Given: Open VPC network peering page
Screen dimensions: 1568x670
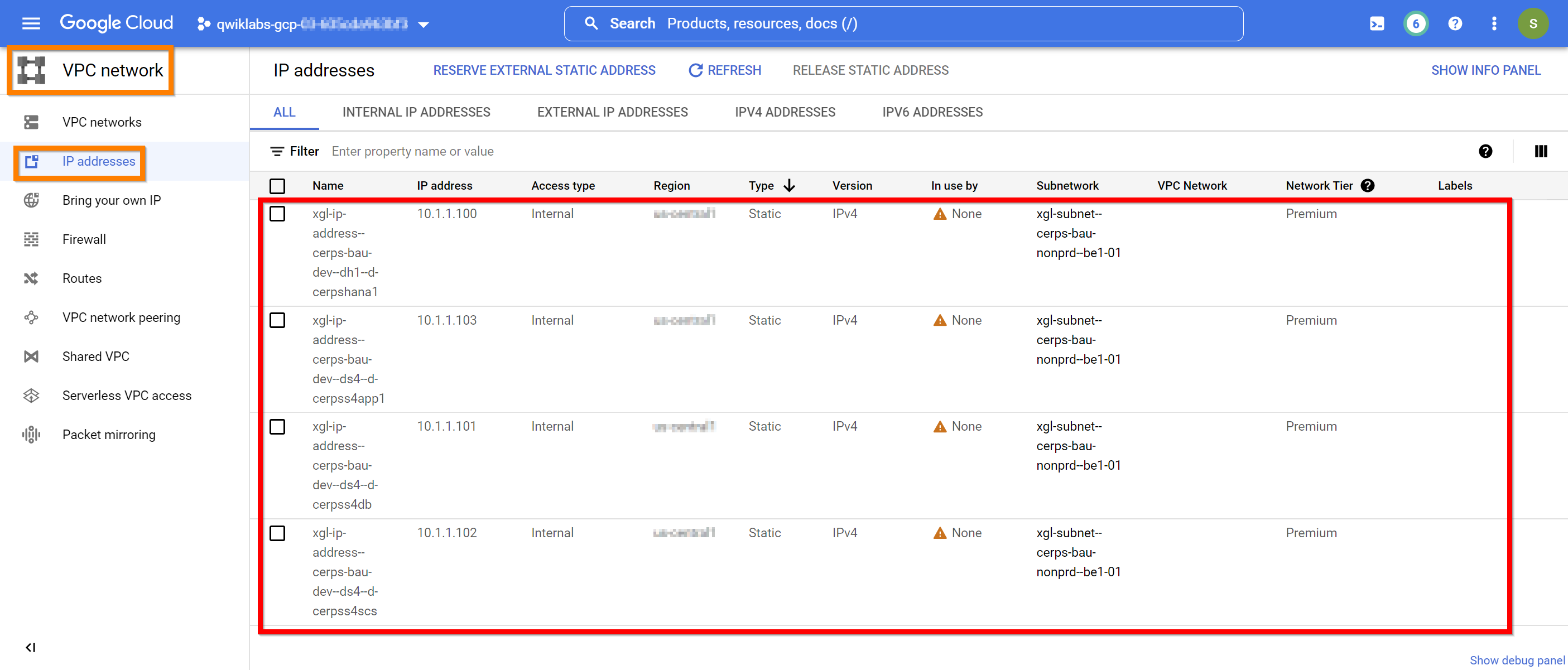Looking at the screenshot, I should 121,317.
